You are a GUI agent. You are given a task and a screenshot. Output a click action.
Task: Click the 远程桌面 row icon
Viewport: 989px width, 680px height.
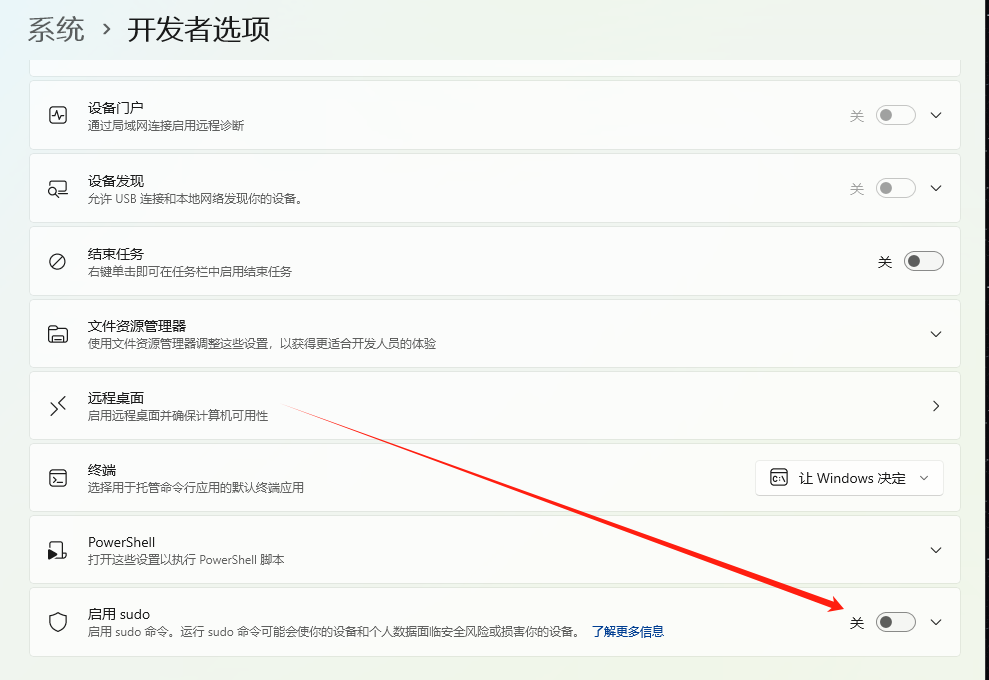point(57,405)
